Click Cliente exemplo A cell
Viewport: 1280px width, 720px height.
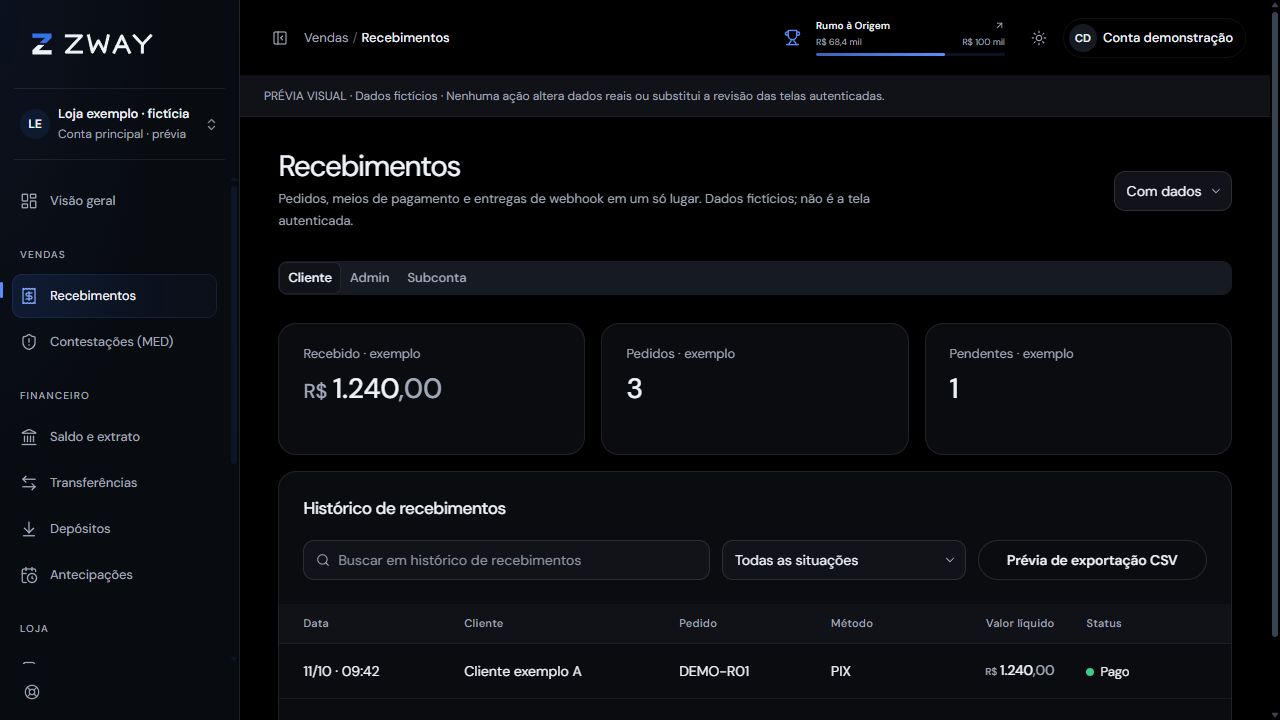(x=523, y=671)
